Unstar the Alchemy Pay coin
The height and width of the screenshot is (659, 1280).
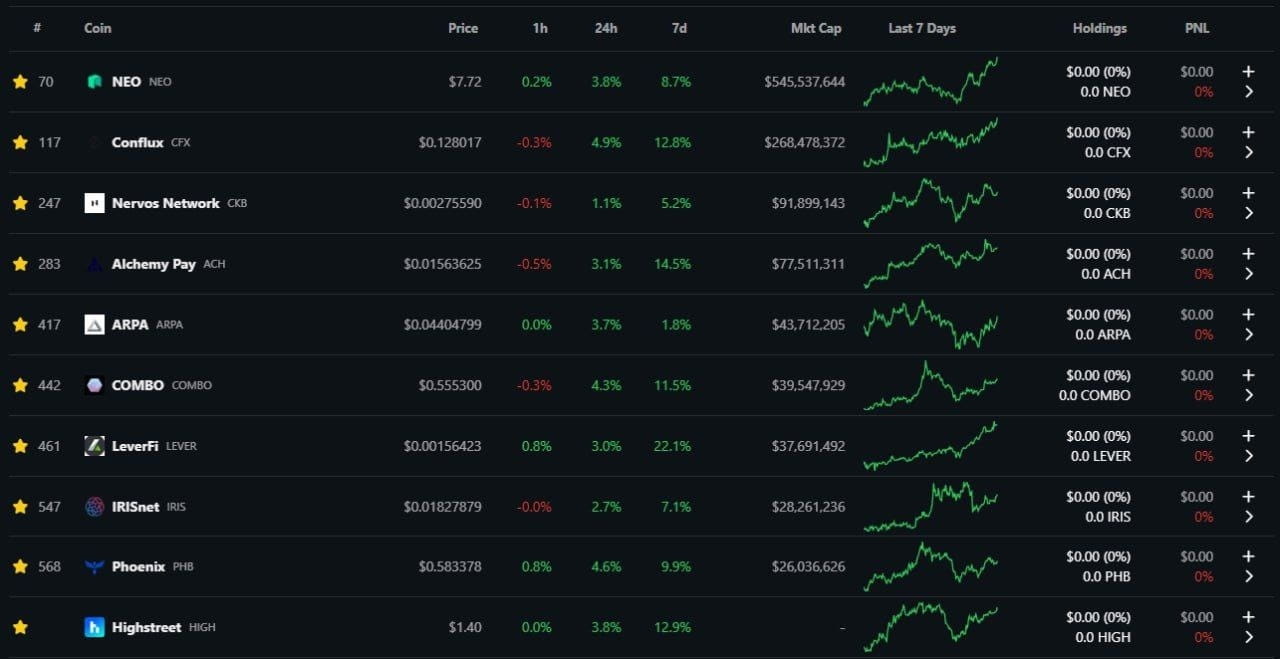[20, 264]
